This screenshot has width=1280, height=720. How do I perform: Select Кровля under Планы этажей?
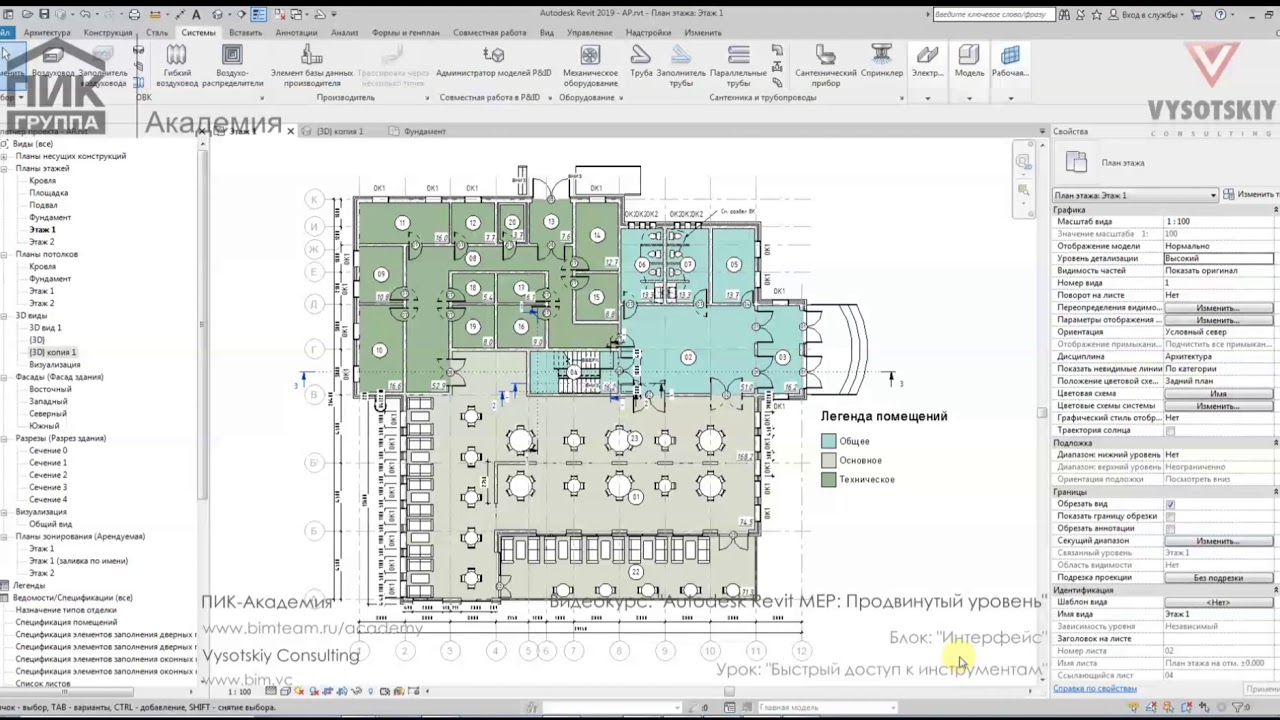point(42,181)
